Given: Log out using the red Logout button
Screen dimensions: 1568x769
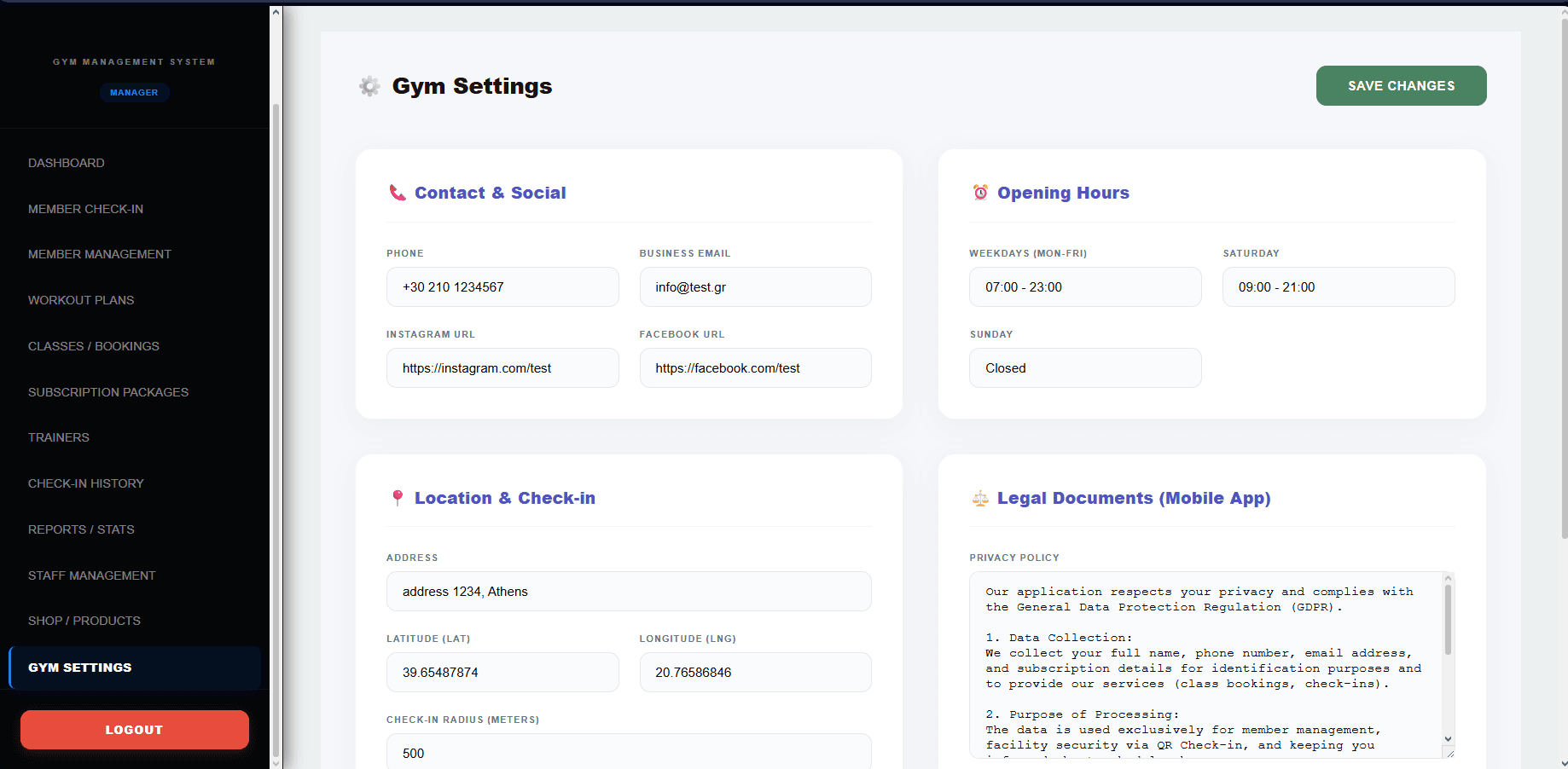Looking at the screenshot, I should [135, 730].
